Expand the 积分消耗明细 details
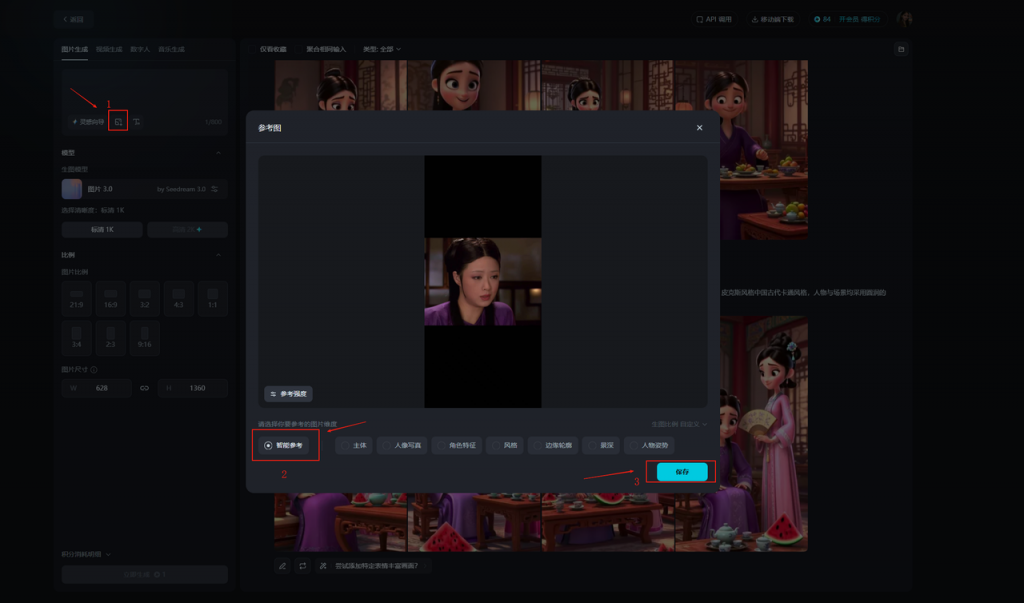The height and width of the screenshot is (603, 1024). tap(86, 554)
